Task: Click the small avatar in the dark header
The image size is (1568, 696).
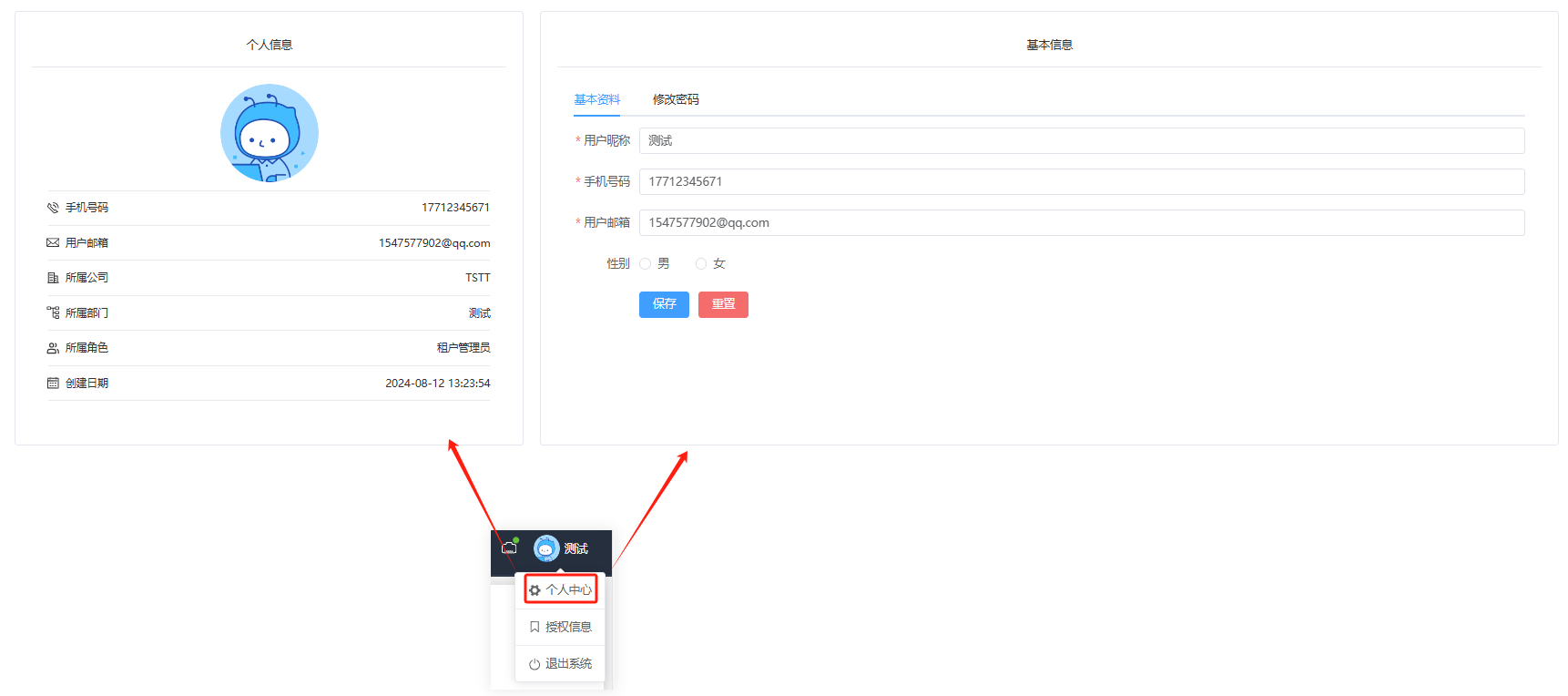Action: [x=546, y=548]
